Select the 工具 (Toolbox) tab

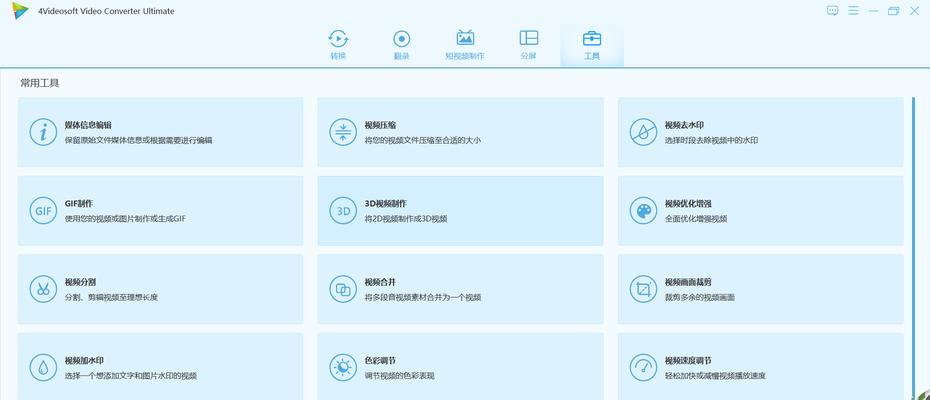click(592, 45)
